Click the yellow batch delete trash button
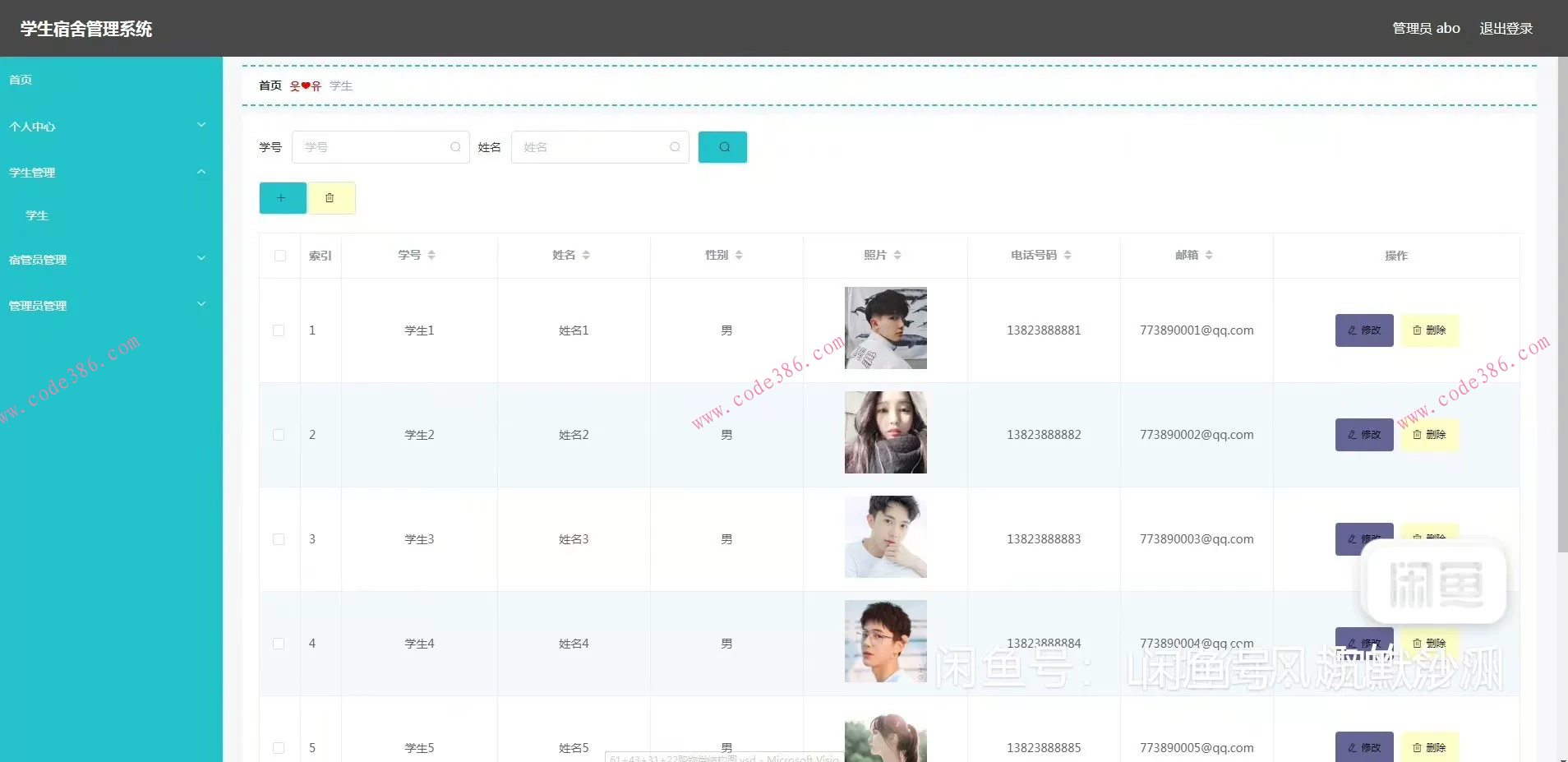 coord(331,198)
